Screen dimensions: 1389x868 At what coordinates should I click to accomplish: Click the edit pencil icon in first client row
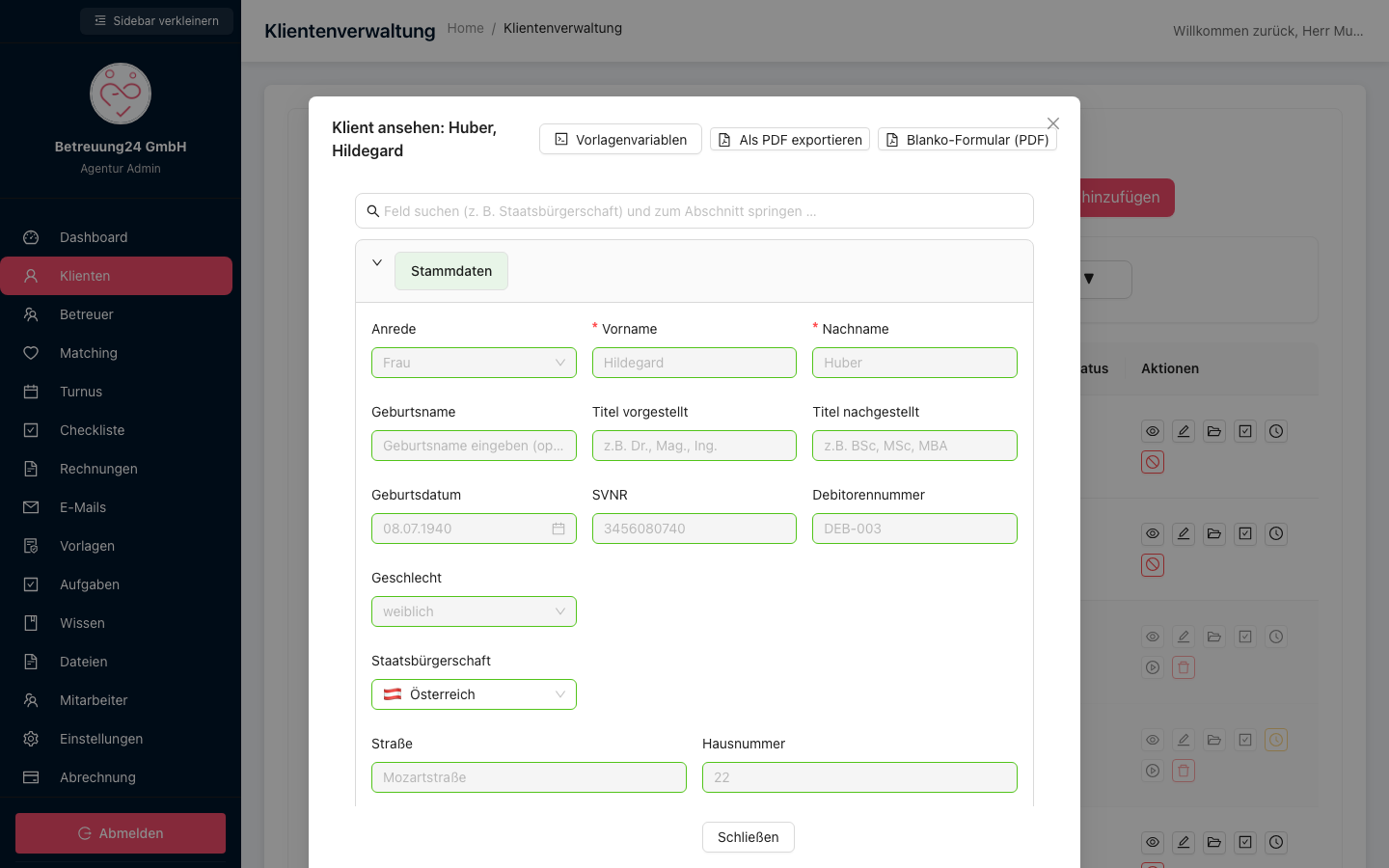coord(1184,431)
